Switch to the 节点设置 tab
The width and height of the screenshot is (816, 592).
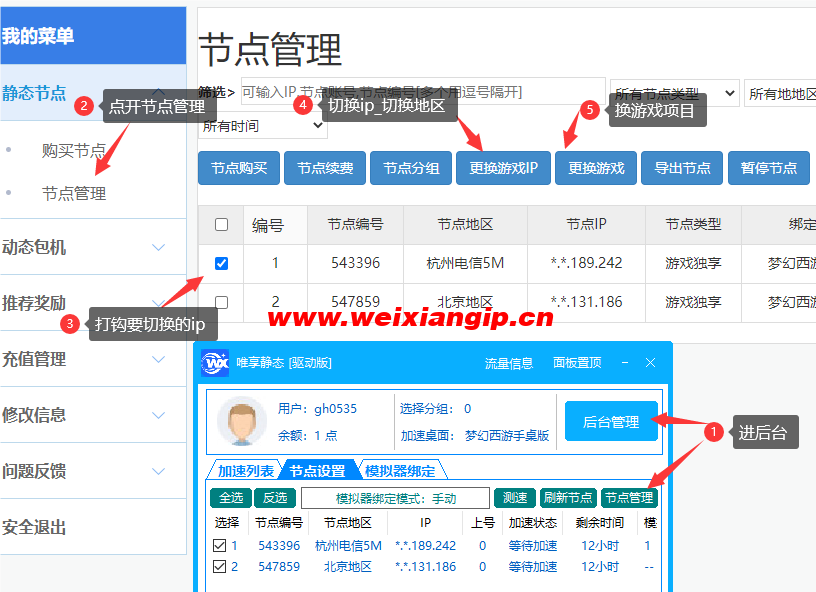pyautogui.click(x=317, y=471)
